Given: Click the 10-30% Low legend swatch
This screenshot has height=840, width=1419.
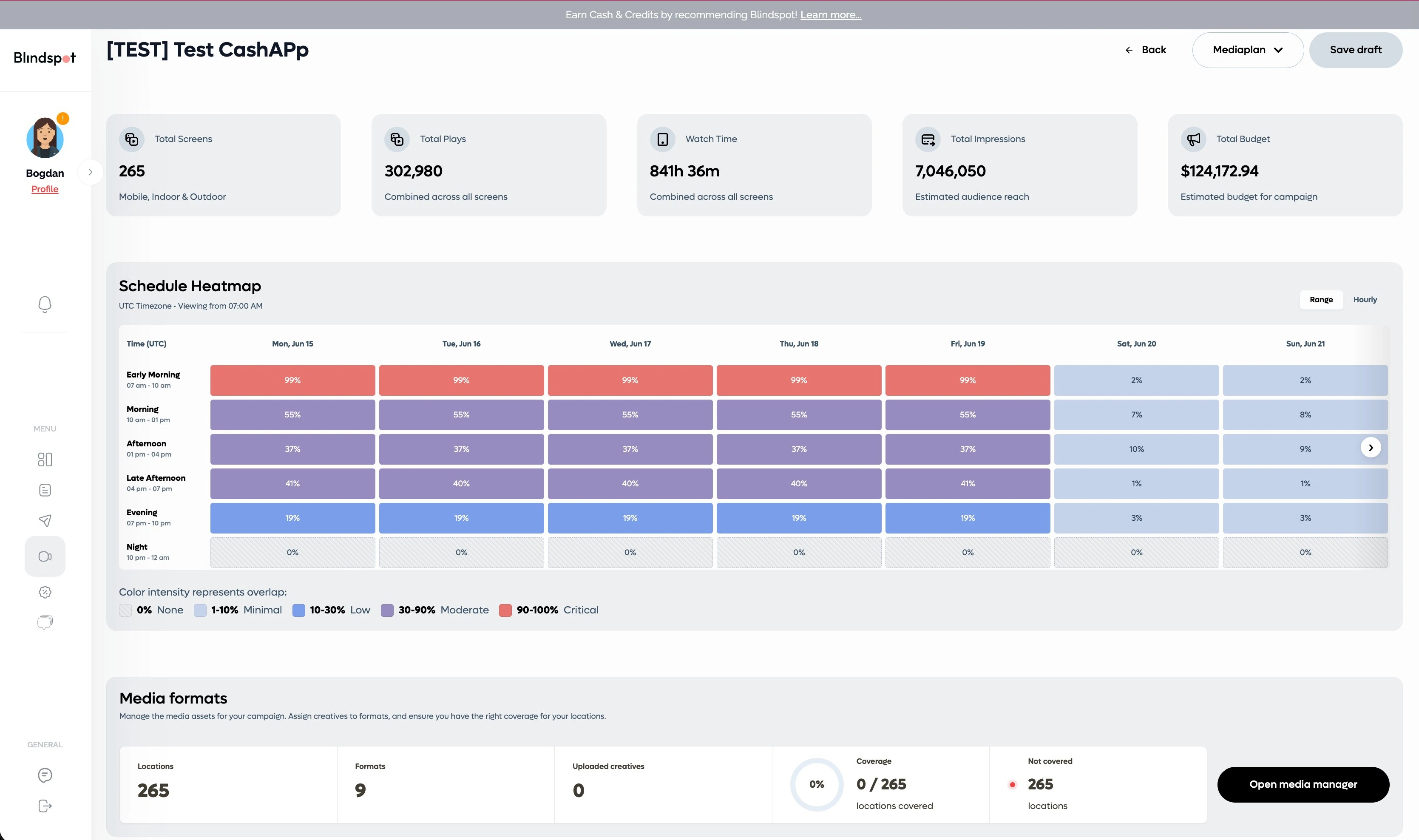Looking at the screenshot, I should coord(299,610).
